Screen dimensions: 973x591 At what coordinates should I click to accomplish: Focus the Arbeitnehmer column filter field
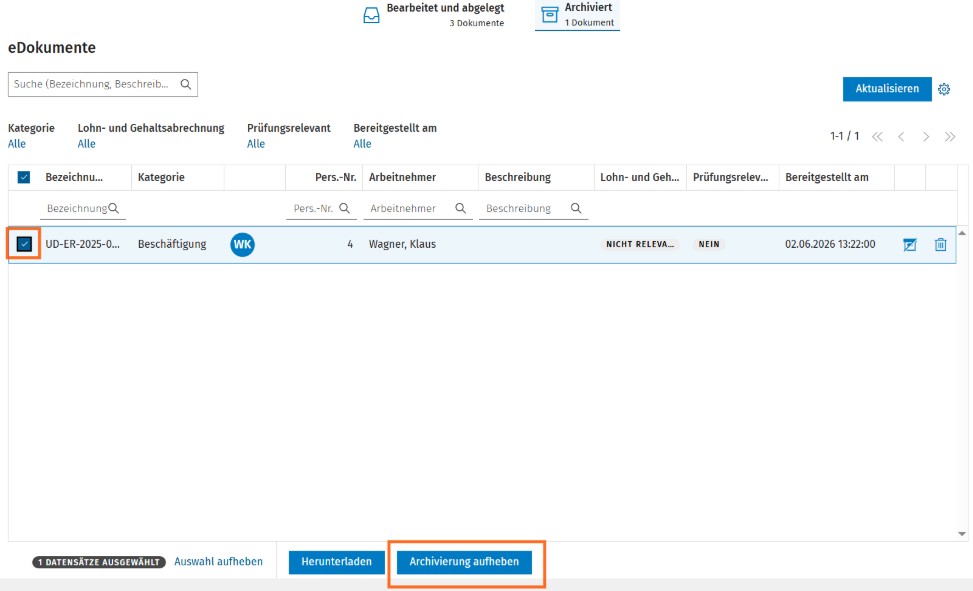tap(418, 209)
